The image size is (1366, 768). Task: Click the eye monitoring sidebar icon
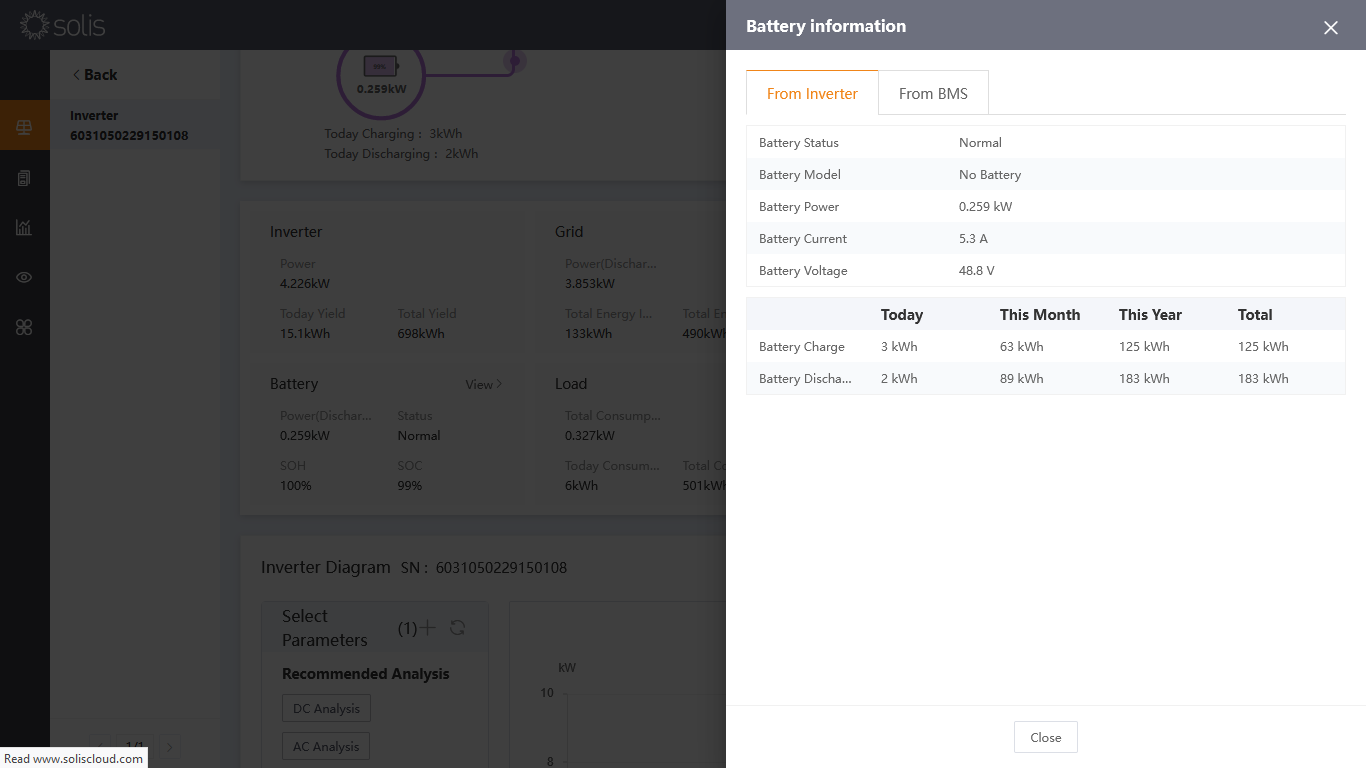pos(24,278)
